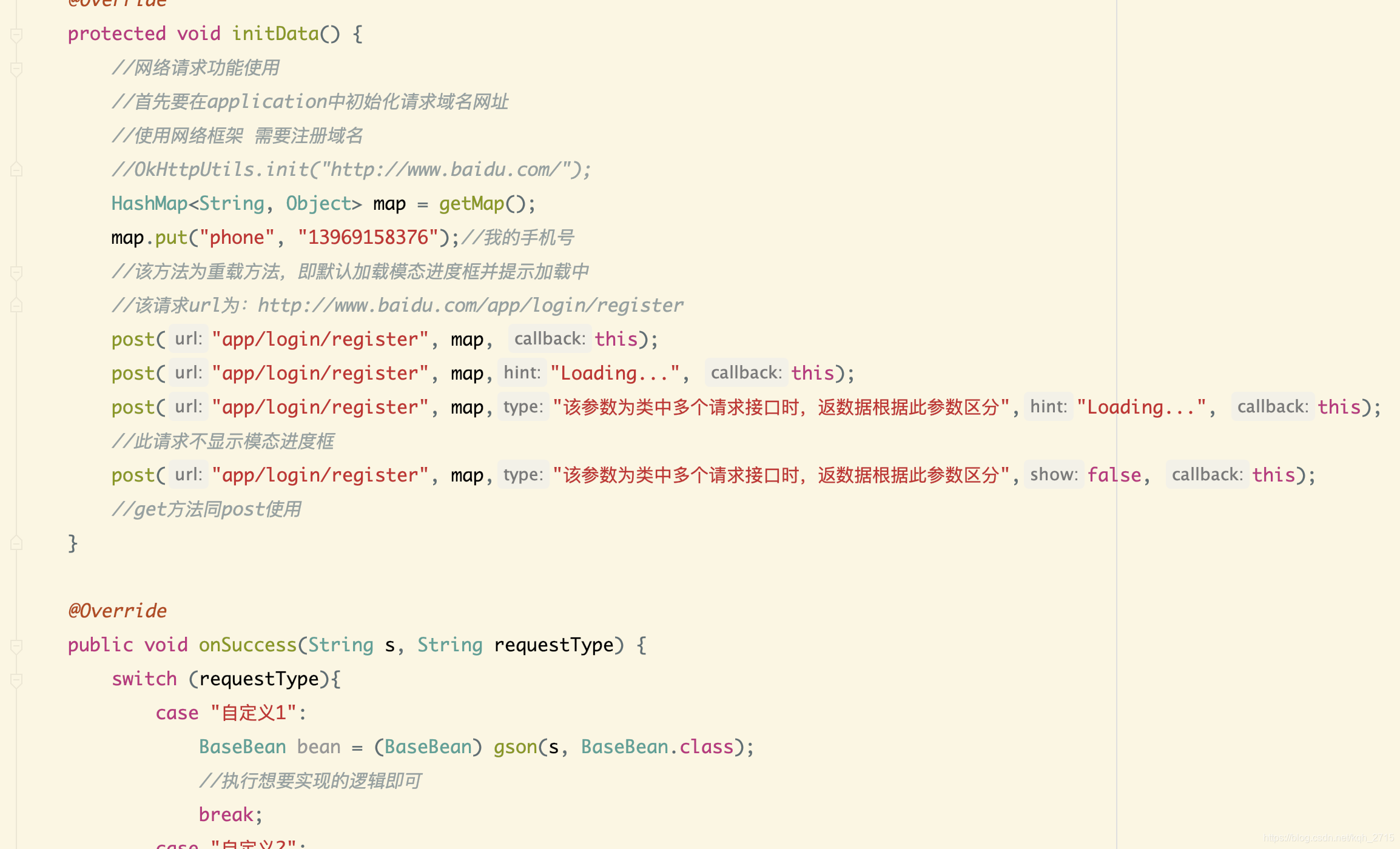Click hint: label in second post call
Viewport: 1400px width, 849px height.
pos(522,372)
